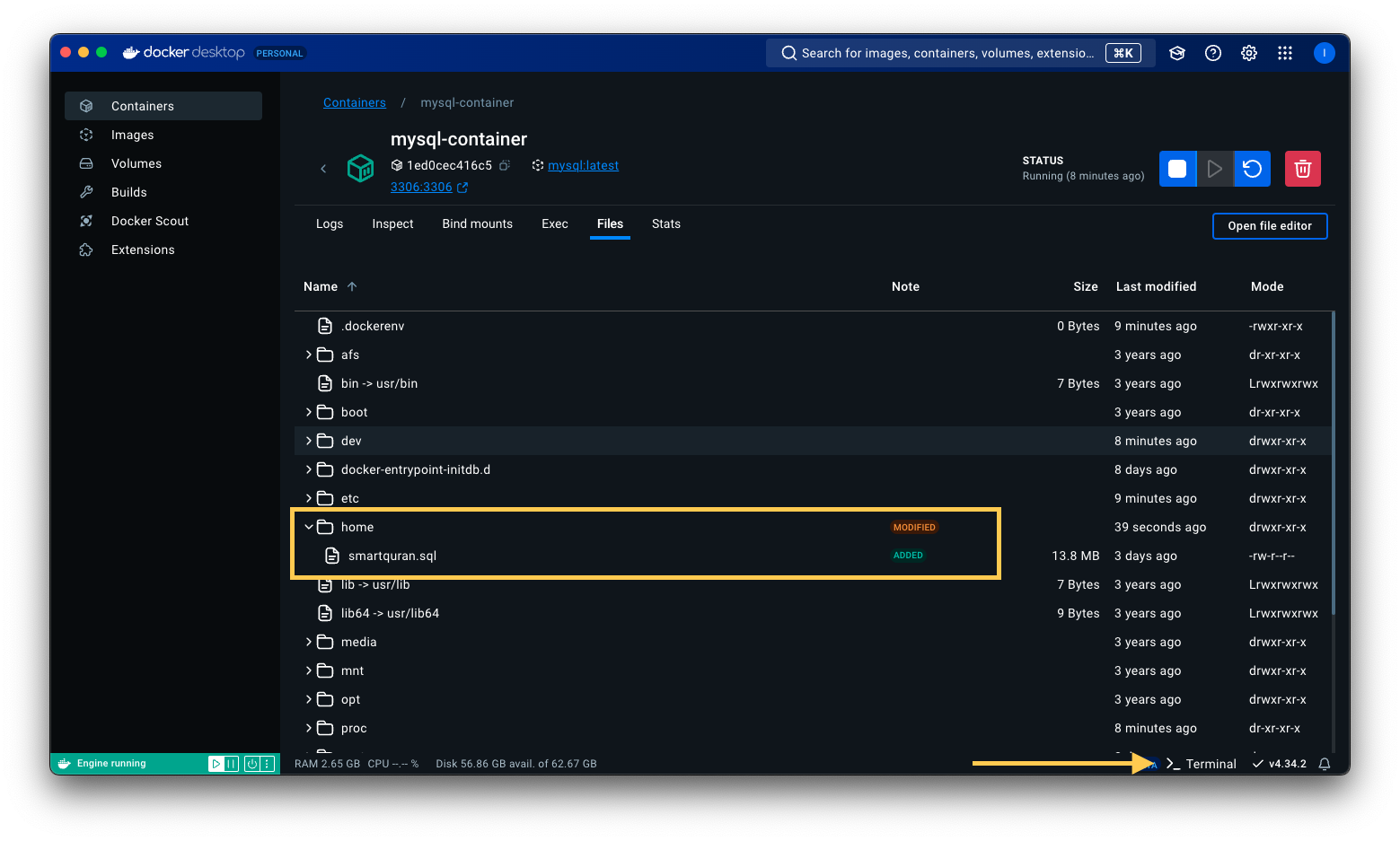The height and width of the screenshot is (841, 1400).
Task: Sort files by Name using the arrow
Action: pos(352,286)
